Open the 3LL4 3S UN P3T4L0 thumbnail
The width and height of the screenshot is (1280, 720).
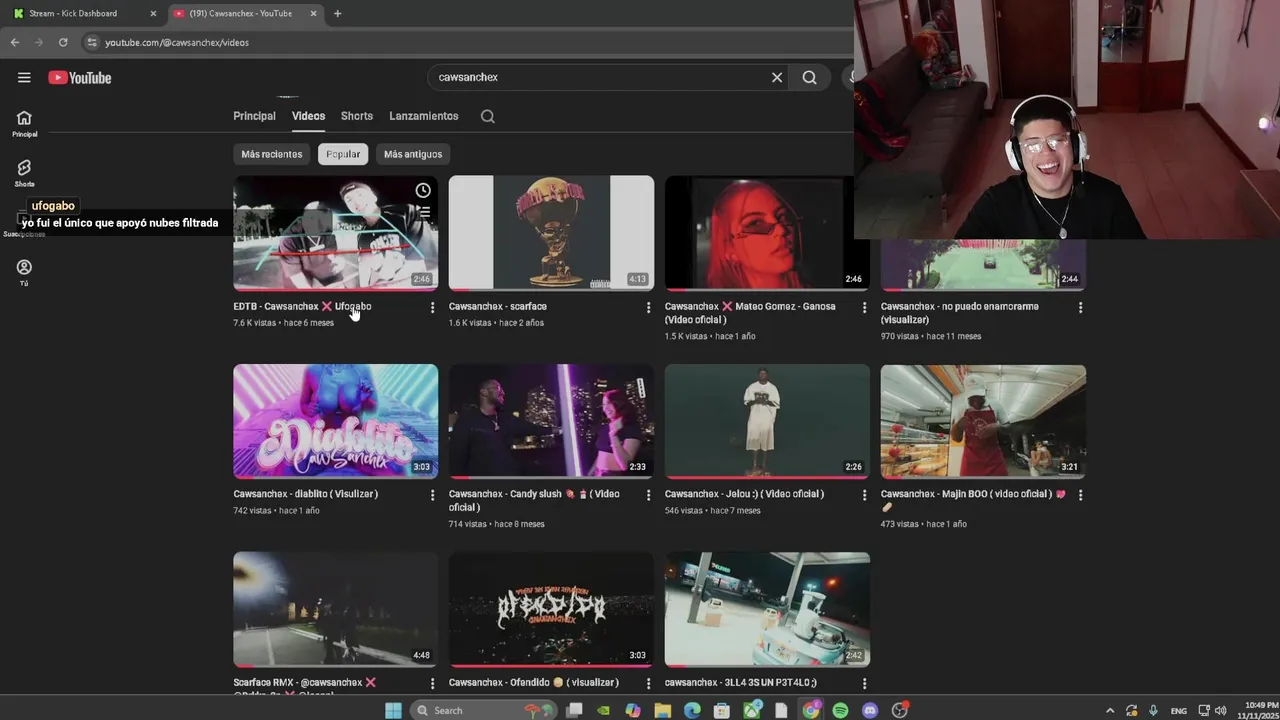tap(767, 609)
